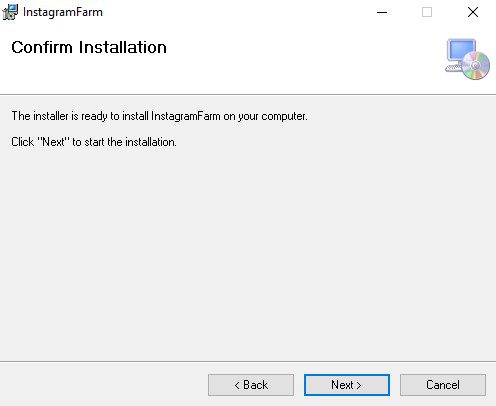Click the computer and CD setup graphic
This screenshot has width=496, height=406.
tap(468, 59)
